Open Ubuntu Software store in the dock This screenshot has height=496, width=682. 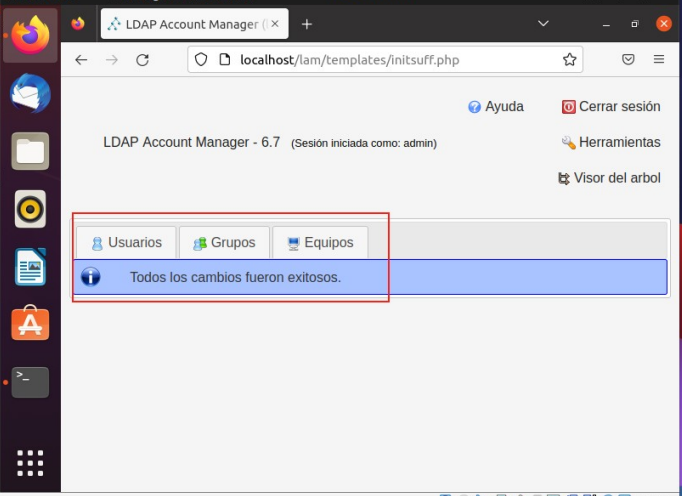point(30,323)
